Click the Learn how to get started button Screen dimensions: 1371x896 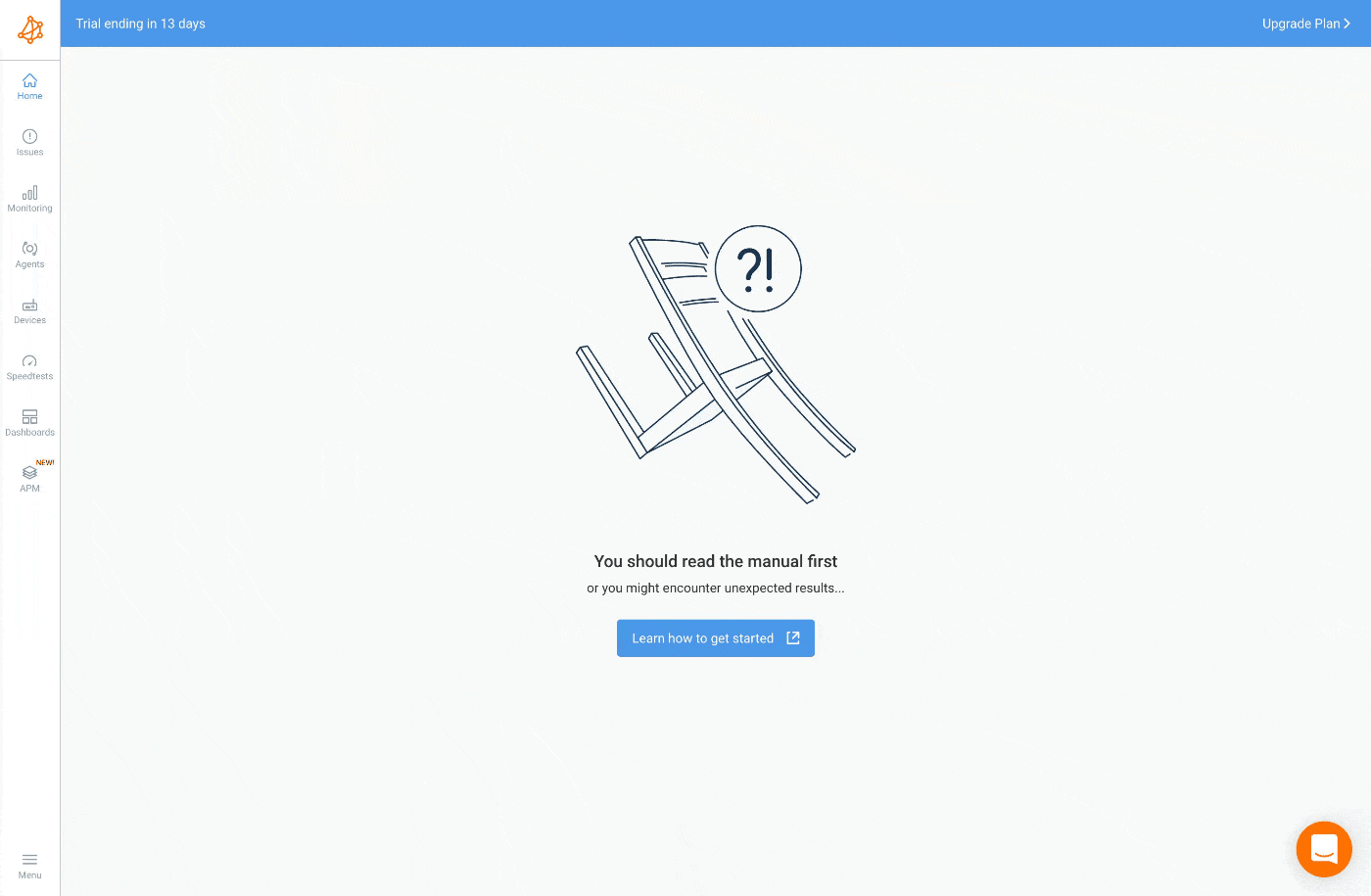pyautogui.click(x=716, y=638)
